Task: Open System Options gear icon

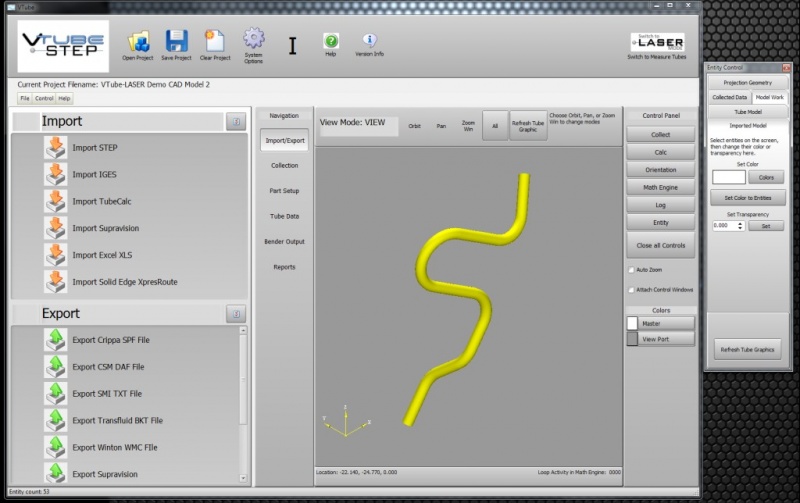Action: (x=254, y=39)
